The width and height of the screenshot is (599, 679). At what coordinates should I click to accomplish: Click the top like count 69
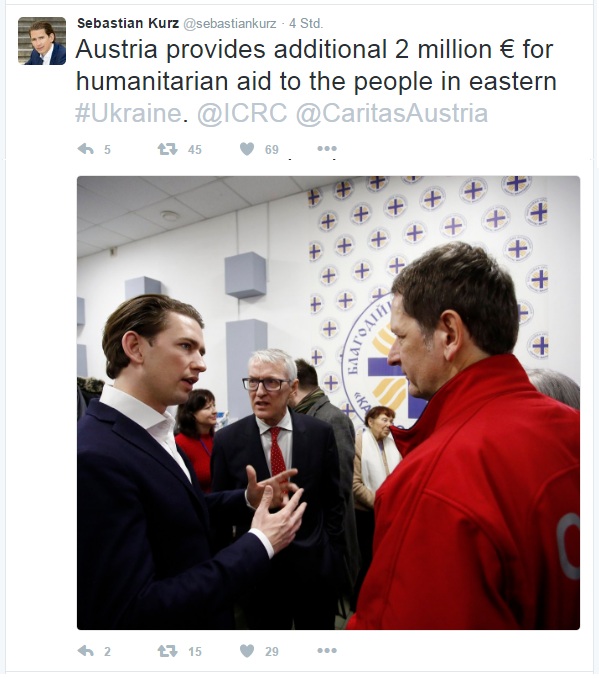272,150
